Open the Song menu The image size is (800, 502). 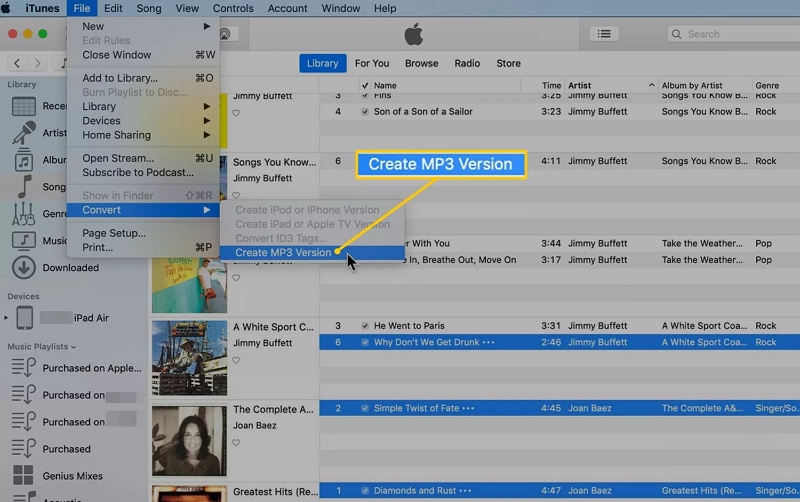click(149, 8)
